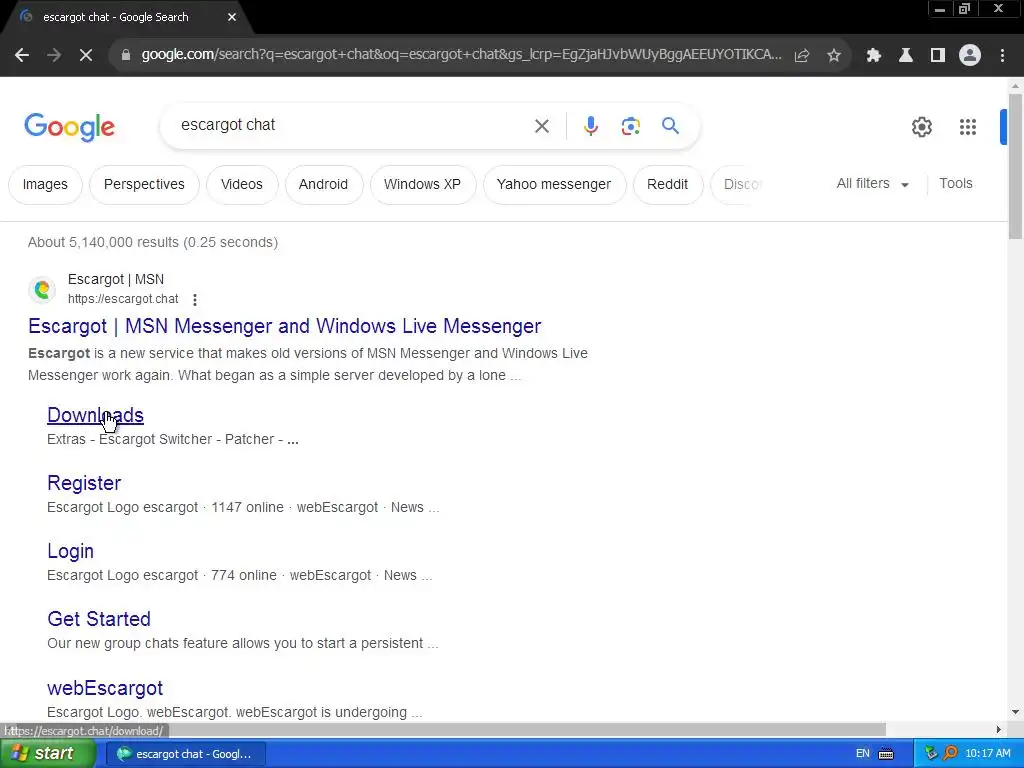Search by image with the lens icon
This screenshot has height=768, width=1024.
click(630, 126)
